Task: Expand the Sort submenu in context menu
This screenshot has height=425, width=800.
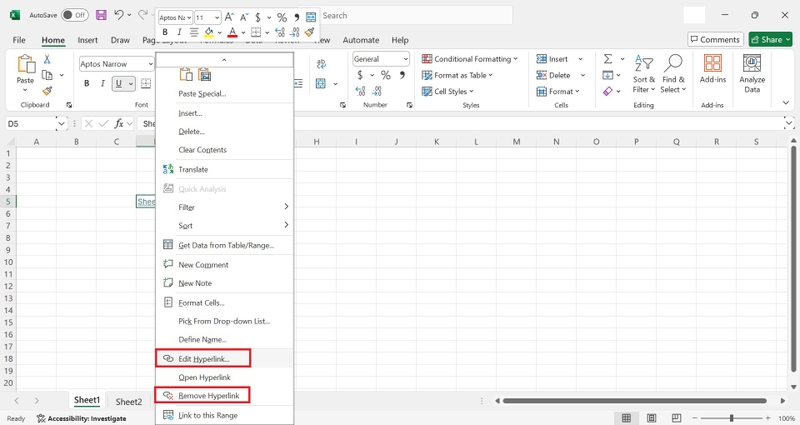Action: point(224,225)
